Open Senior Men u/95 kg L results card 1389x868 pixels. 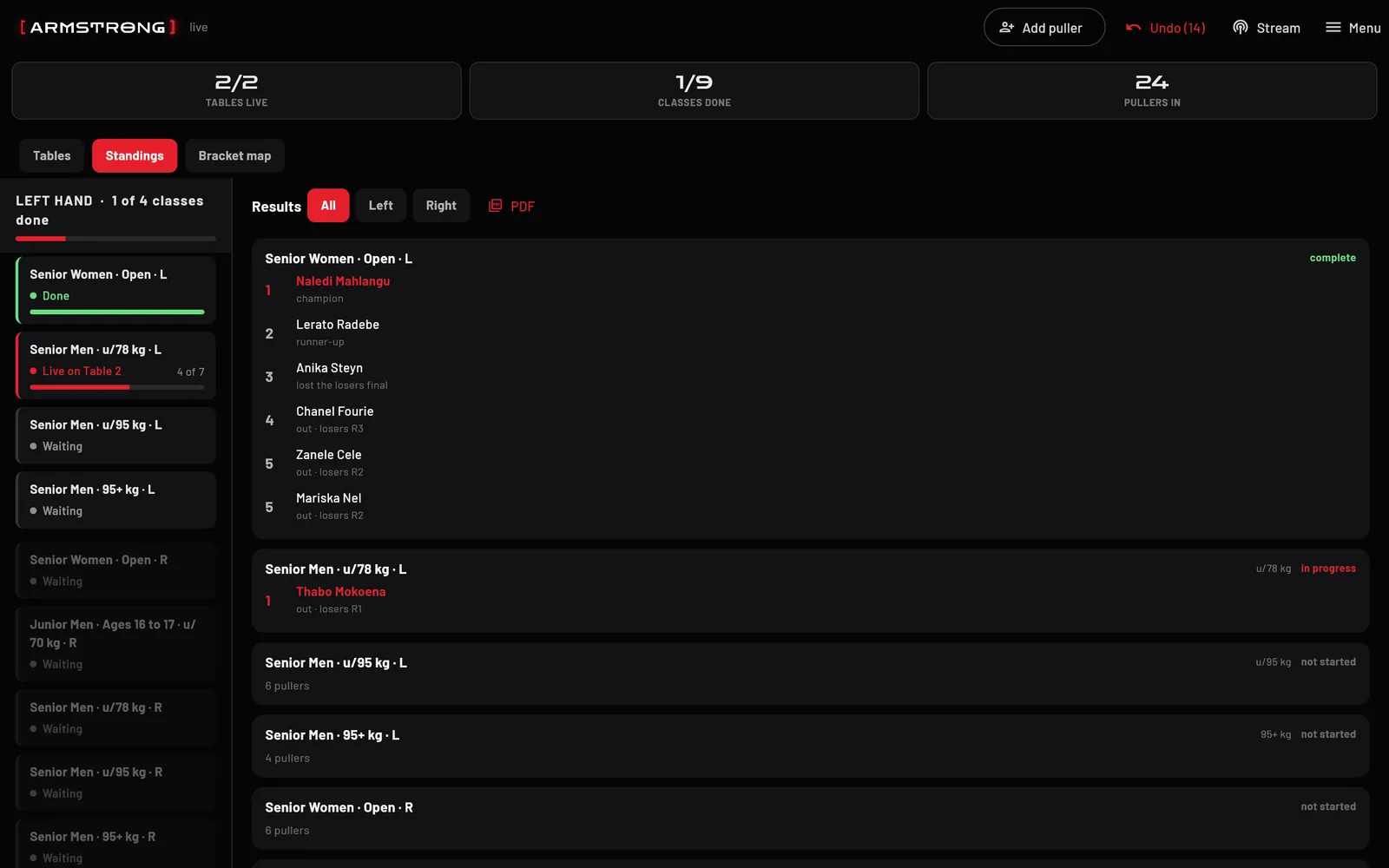(811, 674)
